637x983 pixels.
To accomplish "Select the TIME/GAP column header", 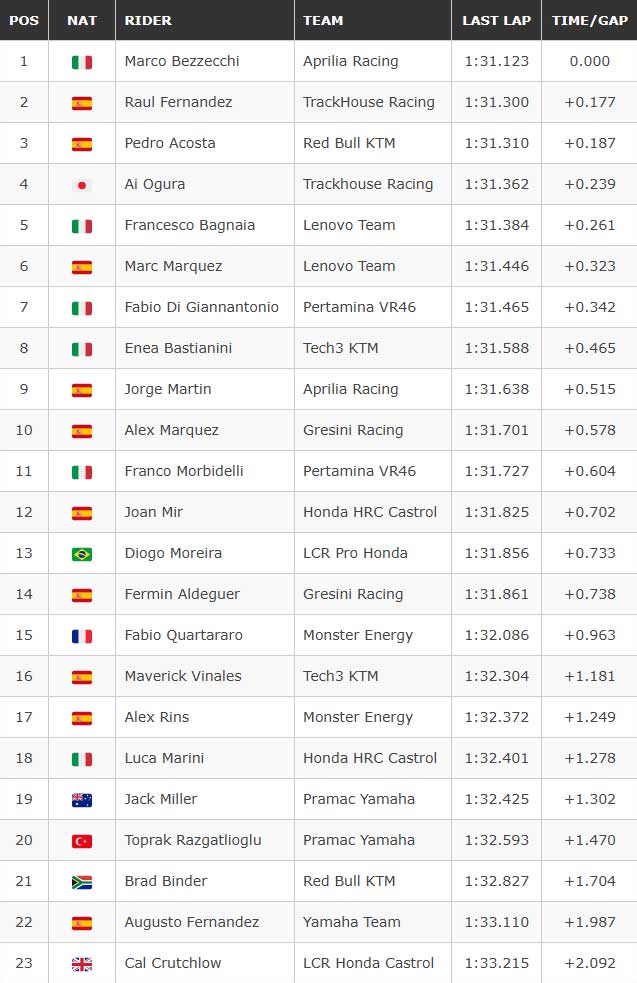I will [x=589, y=20].
